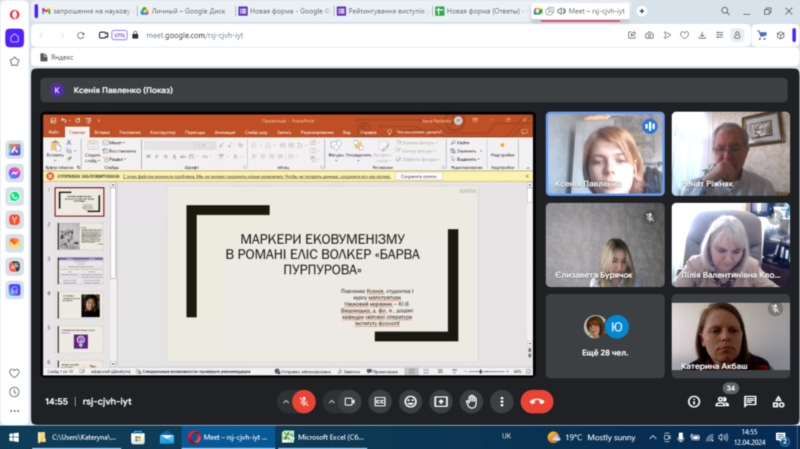
Task: Open the three-dot more options menu
Action: click(x=501, y=401)
